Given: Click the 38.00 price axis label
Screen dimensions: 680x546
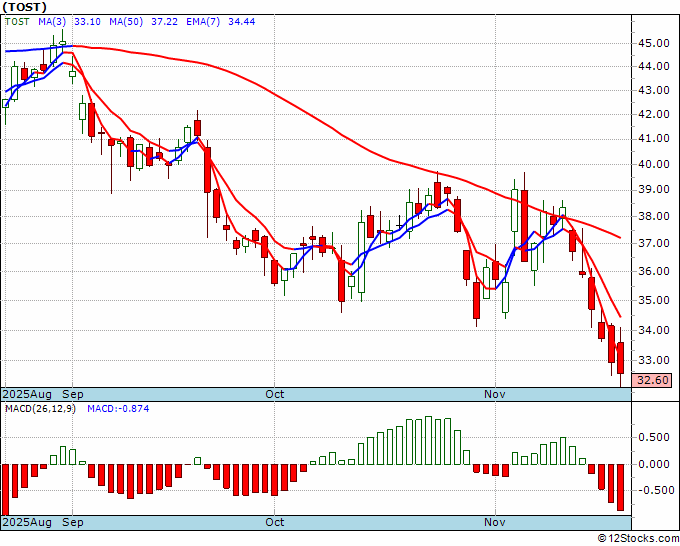Looking at the screenshot, I should click(x=654, y=216).
